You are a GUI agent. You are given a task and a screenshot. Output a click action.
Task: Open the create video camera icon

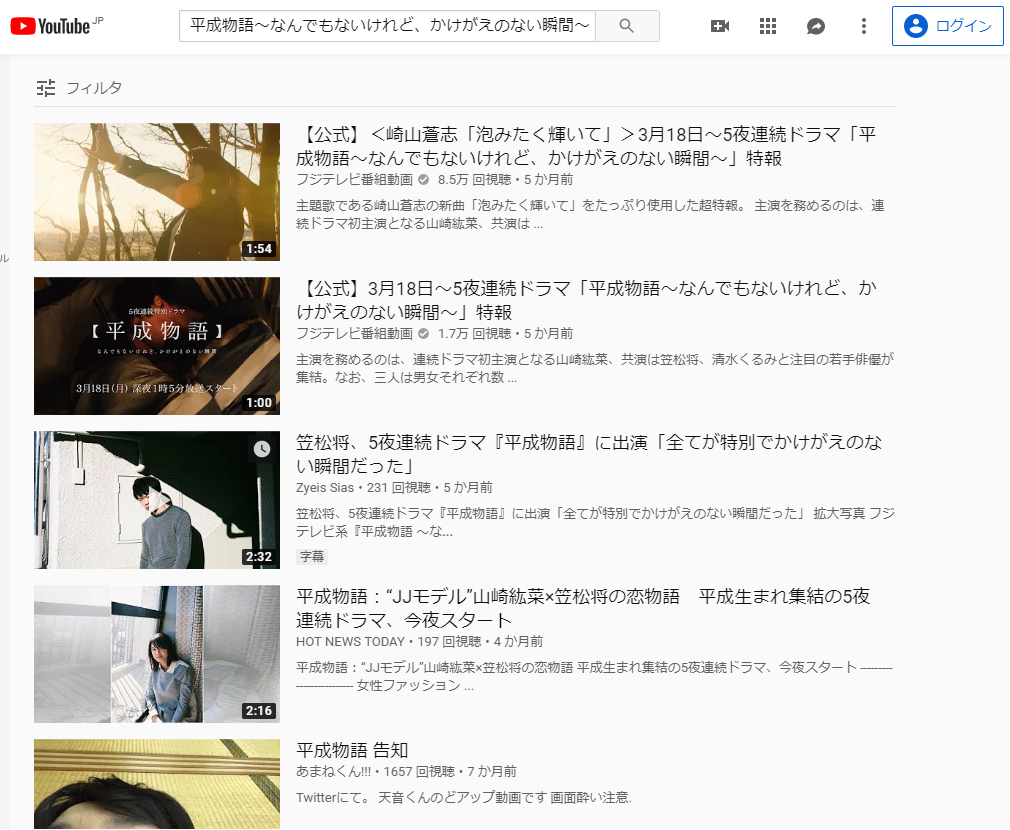click(719, 26)
